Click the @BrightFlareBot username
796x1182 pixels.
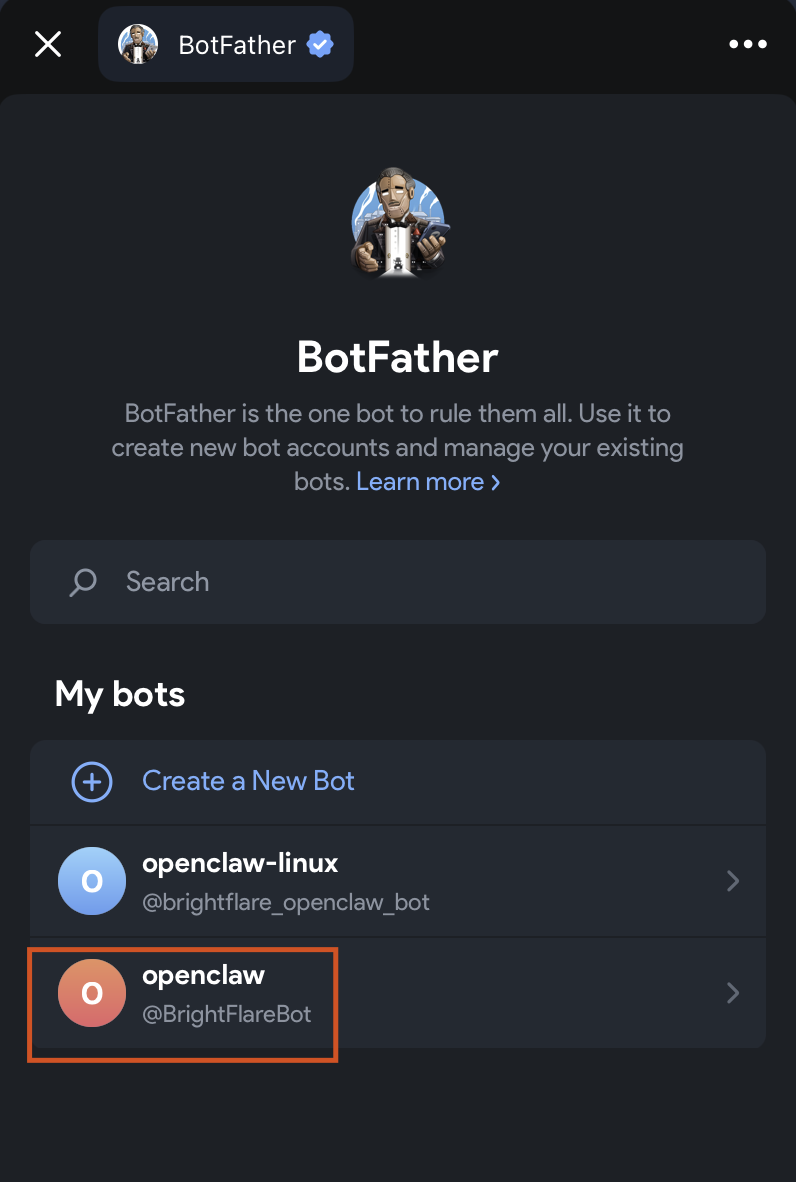(x=227, y=1014)
